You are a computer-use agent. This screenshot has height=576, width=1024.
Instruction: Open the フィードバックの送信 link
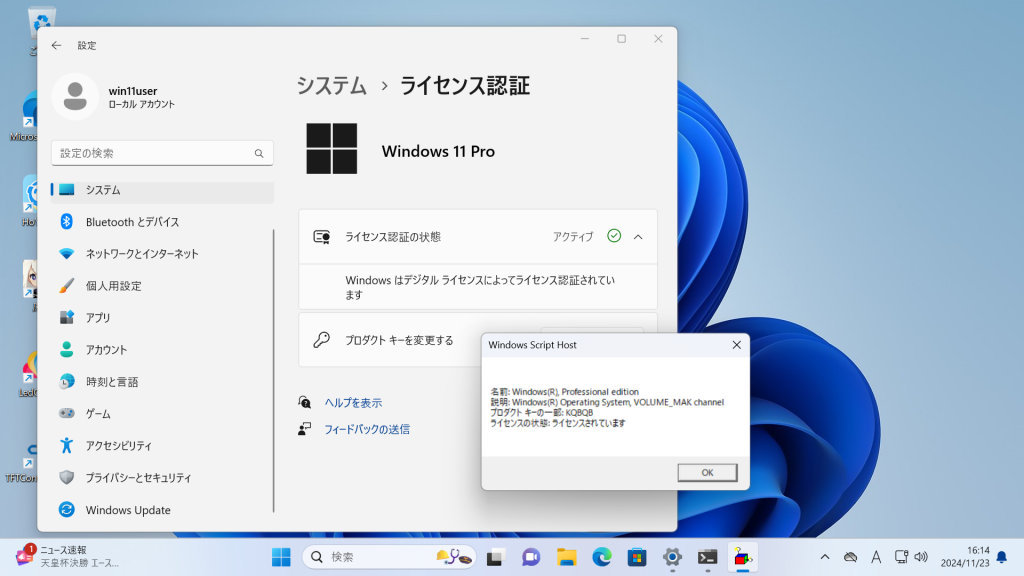[367, 429]
